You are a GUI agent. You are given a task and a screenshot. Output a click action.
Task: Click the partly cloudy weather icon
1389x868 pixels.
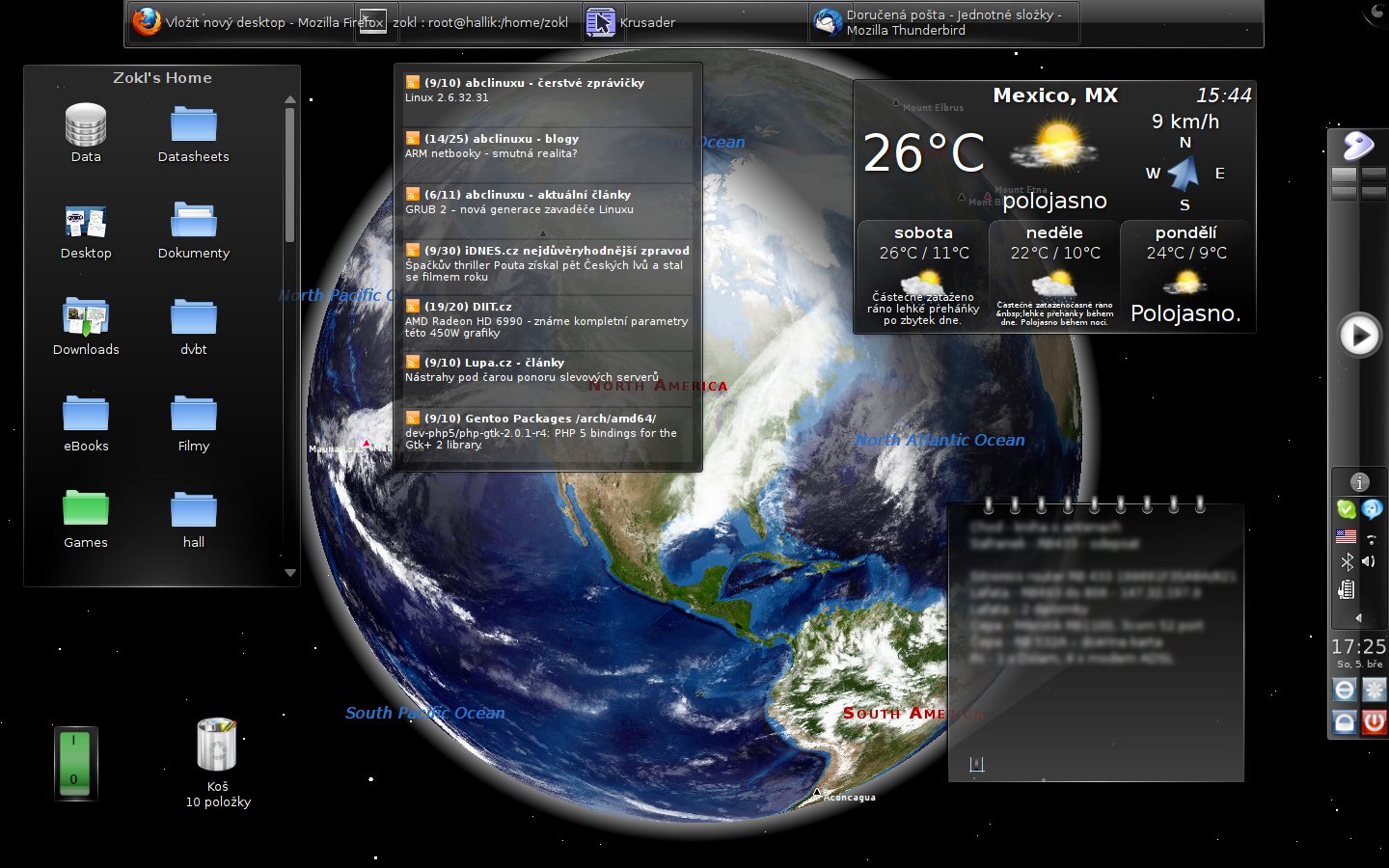(1055, 145)
